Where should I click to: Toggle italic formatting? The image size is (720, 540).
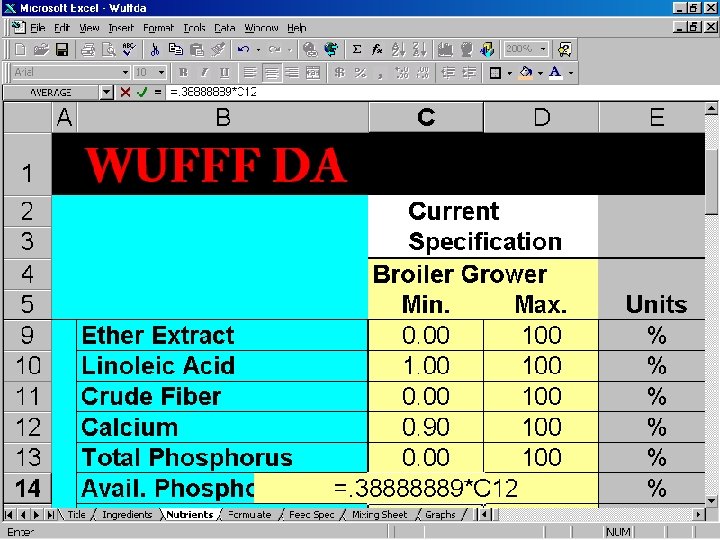point(204,73)
